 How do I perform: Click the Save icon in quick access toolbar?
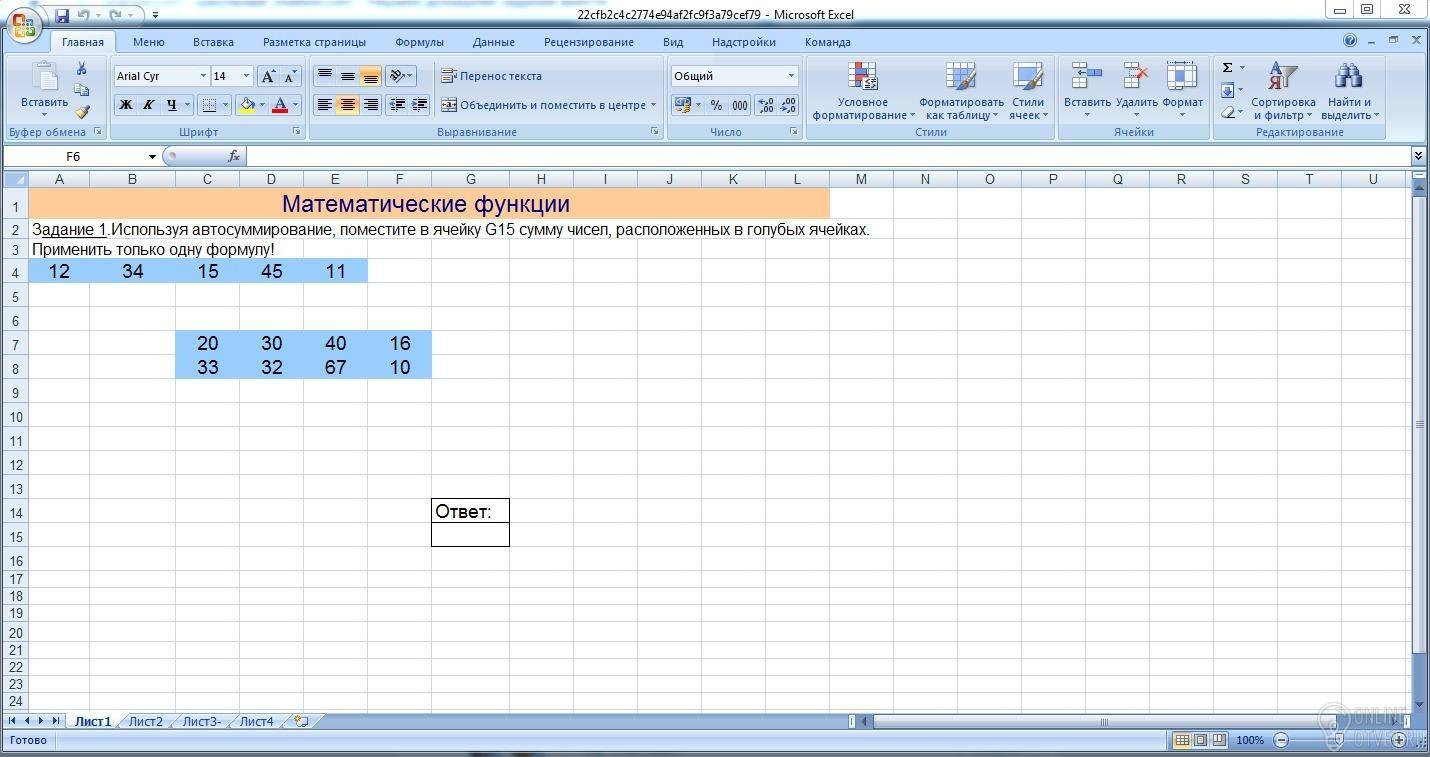tap(62, 15)
